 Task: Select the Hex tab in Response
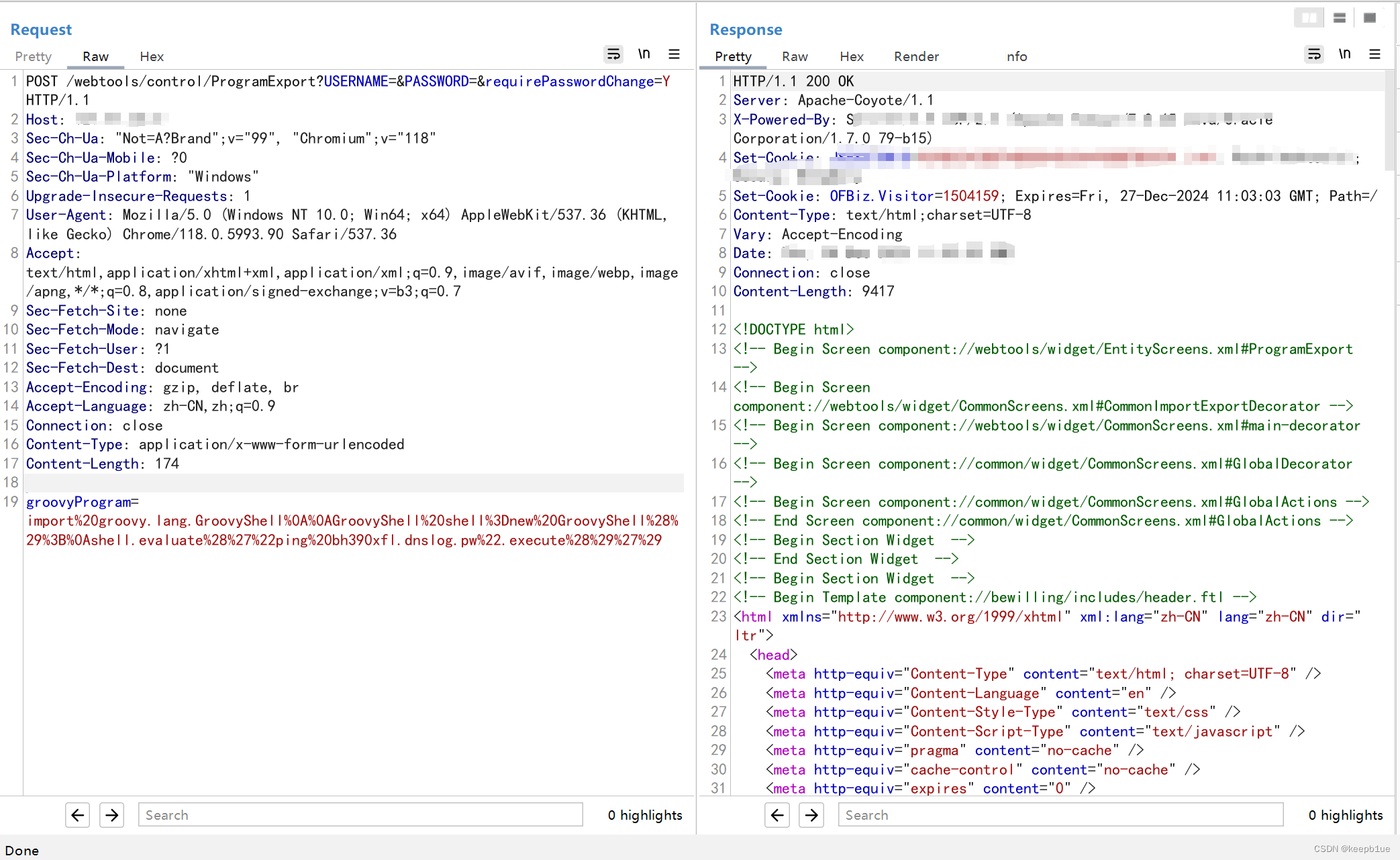coord(852,57)
